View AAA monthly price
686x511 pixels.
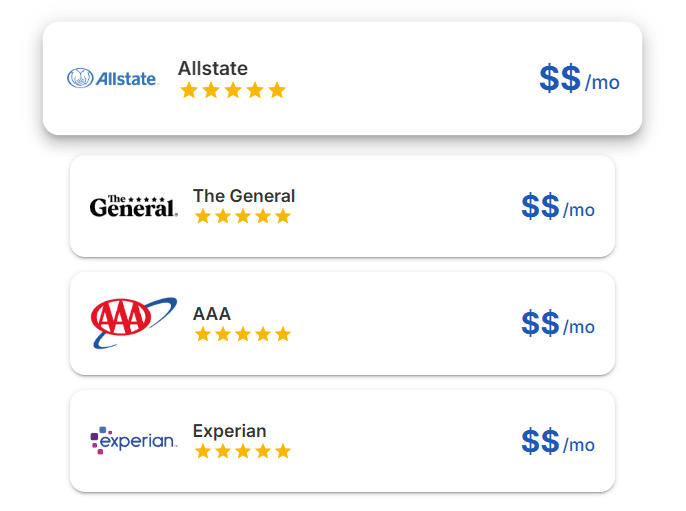557,324
